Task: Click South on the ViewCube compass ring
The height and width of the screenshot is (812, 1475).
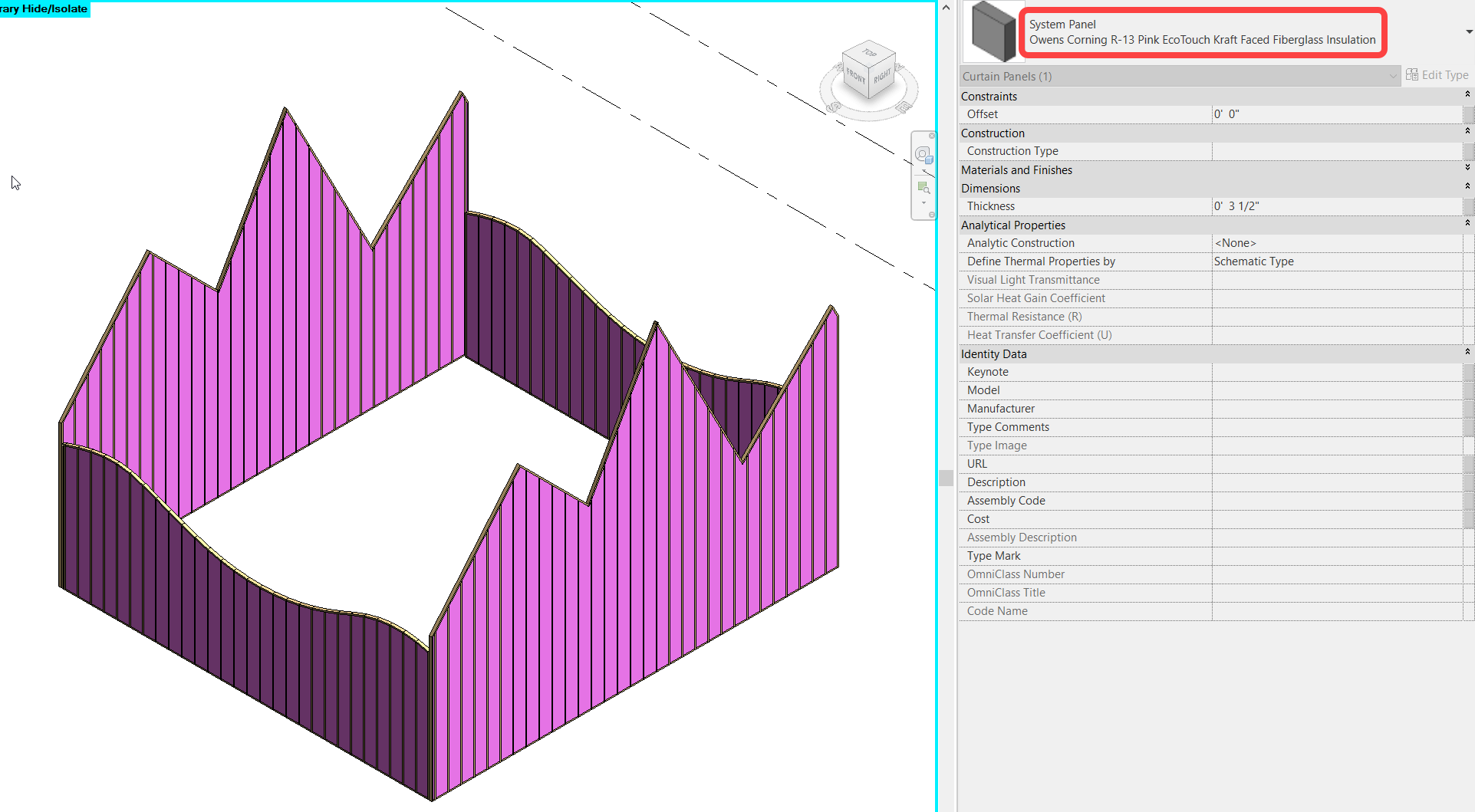Action: 833,107
